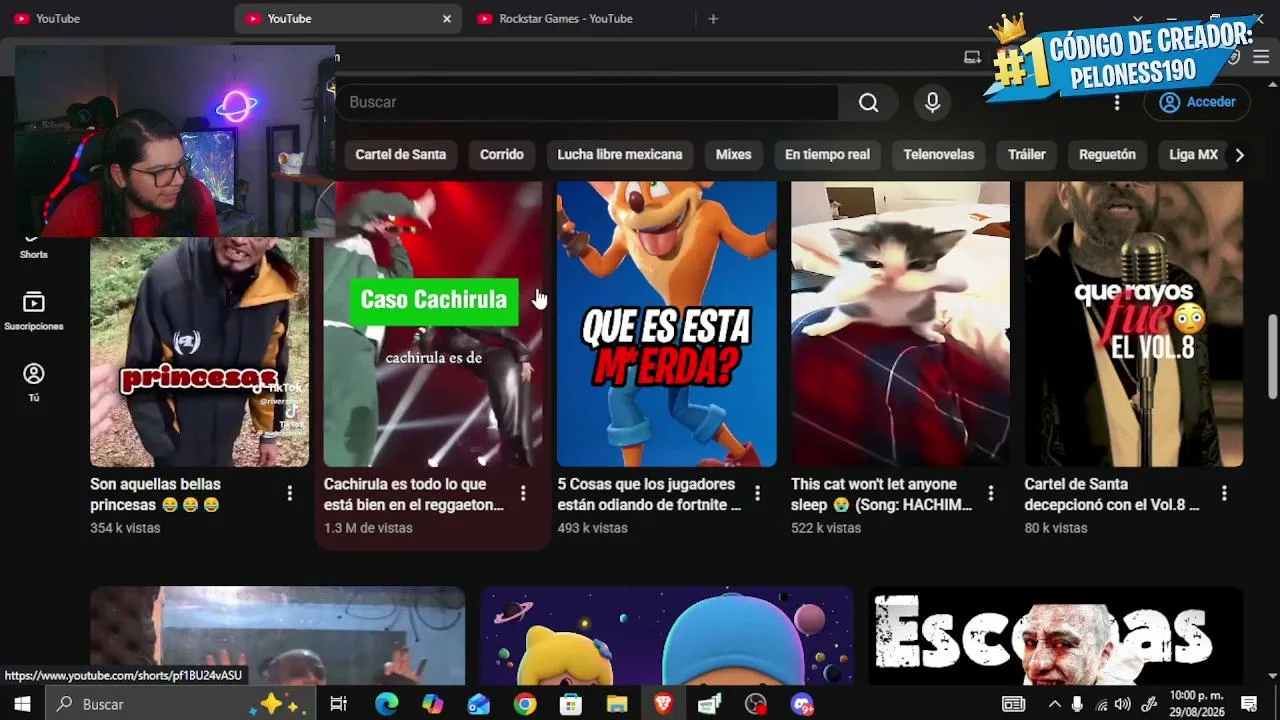Open 'Cachirula es todo lo que está bien' title
This screenshot has height=720, width=1280.
[413, 494]
